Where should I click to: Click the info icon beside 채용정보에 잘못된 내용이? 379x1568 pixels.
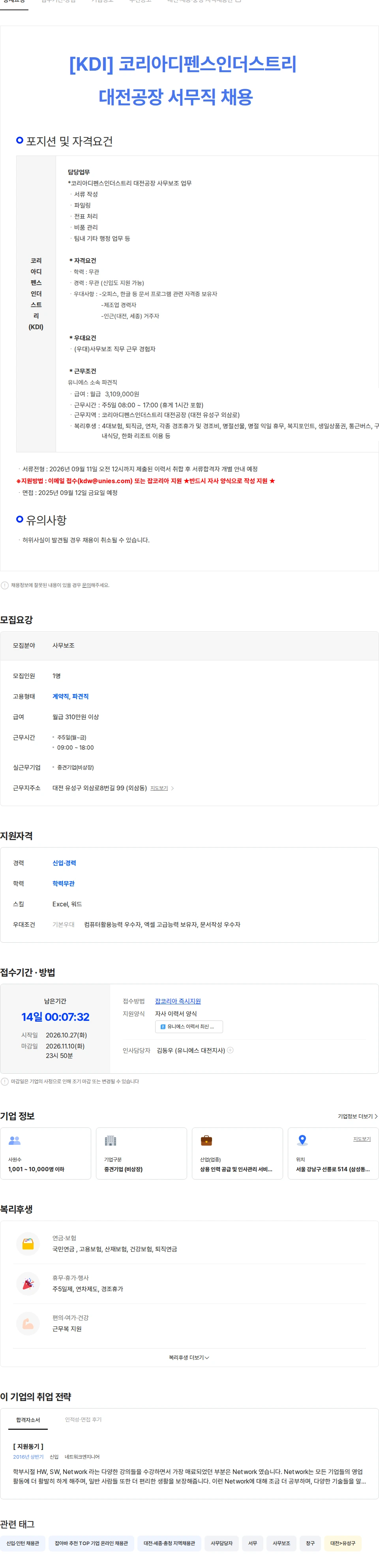tap(5, 585)
